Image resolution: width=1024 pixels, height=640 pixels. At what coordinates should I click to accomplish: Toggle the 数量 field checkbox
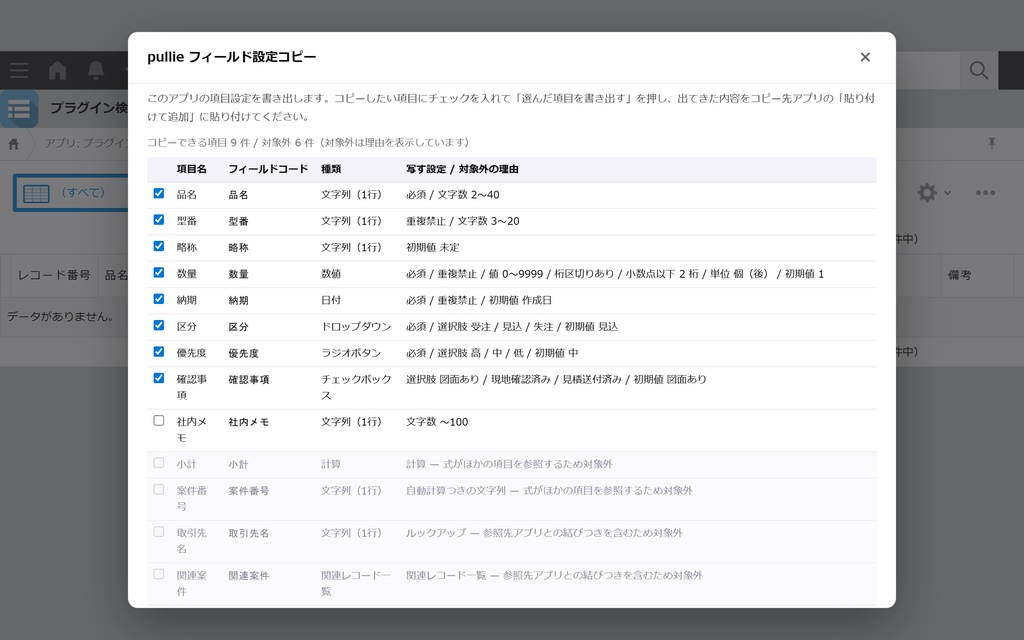point(159,272)
